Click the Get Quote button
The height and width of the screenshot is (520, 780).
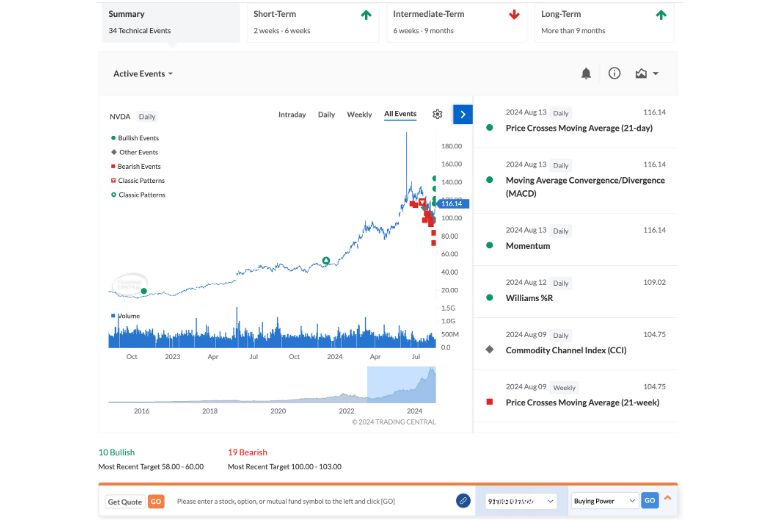124,502
